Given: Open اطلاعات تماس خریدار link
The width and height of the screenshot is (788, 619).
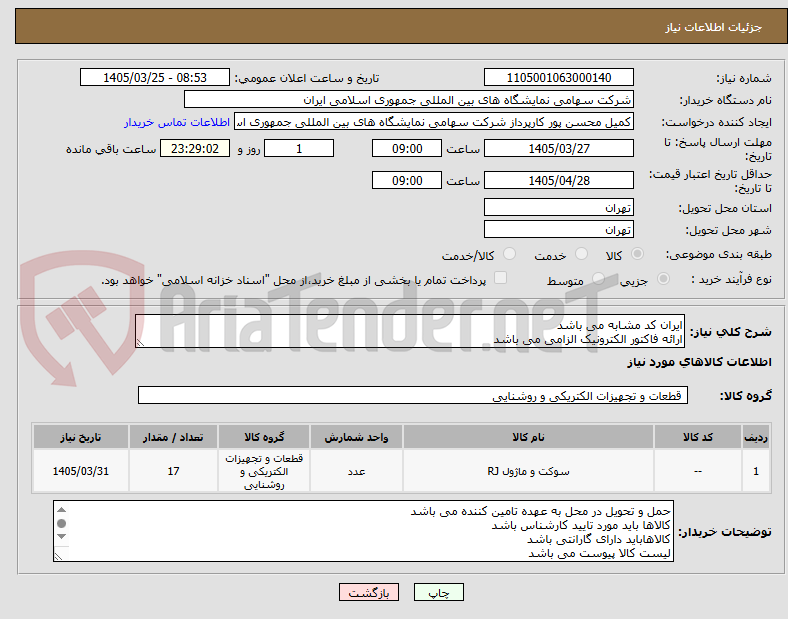Looking at the screenshot, I should tap(177, 122).
